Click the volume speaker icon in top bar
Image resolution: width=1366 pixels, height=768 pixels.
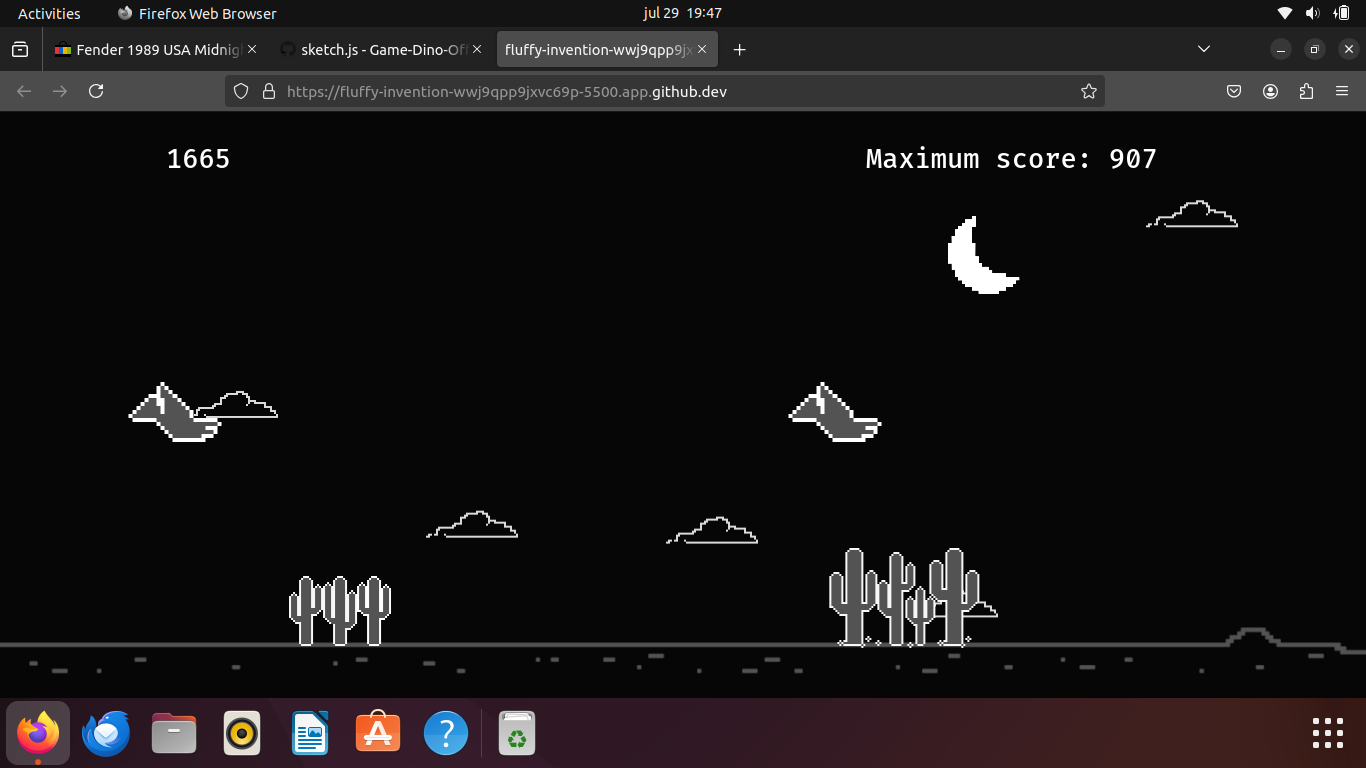point(1313,13)
